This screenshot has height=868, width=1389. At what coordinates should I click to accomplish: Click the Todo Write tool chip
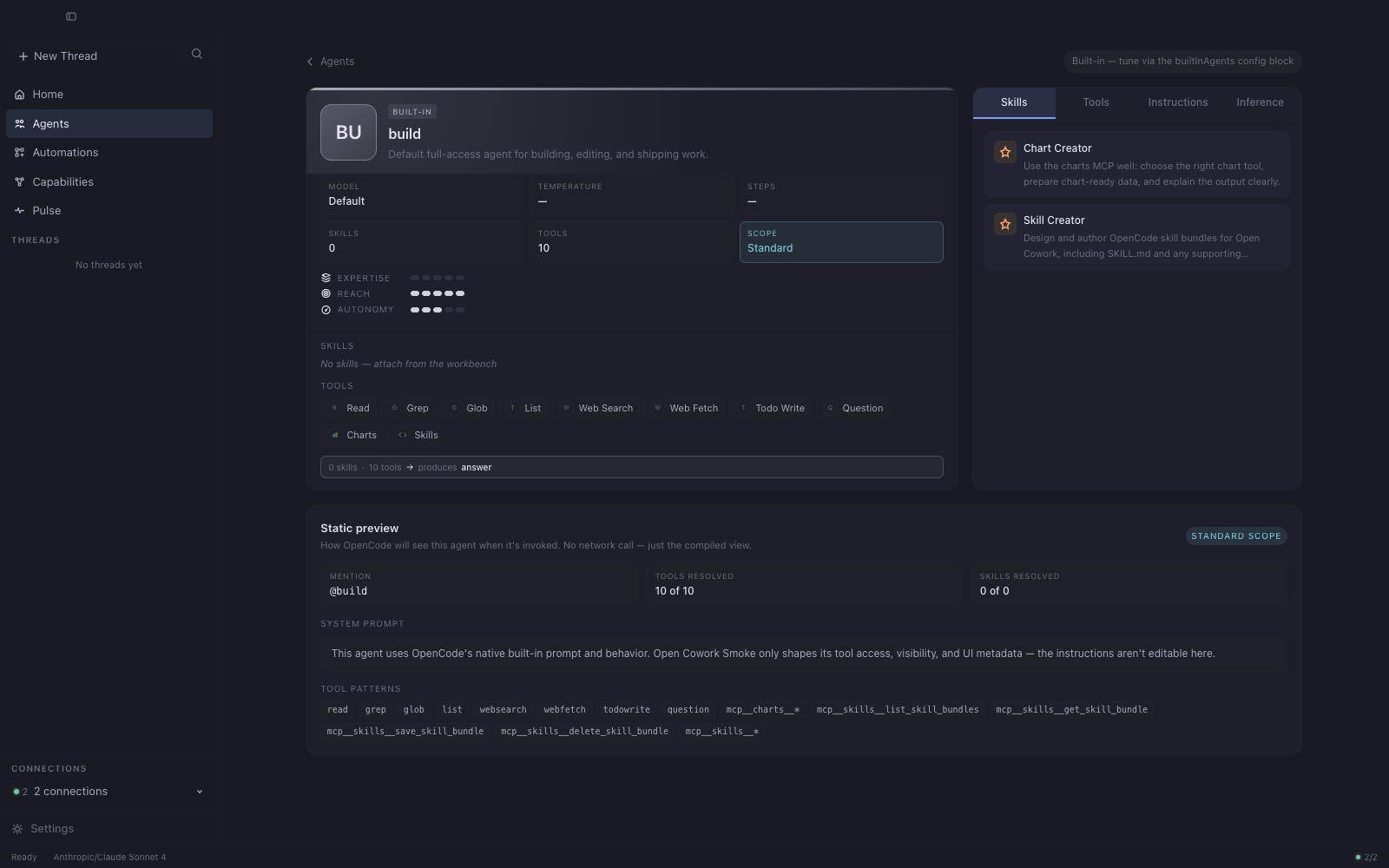[x=772, y=408]
